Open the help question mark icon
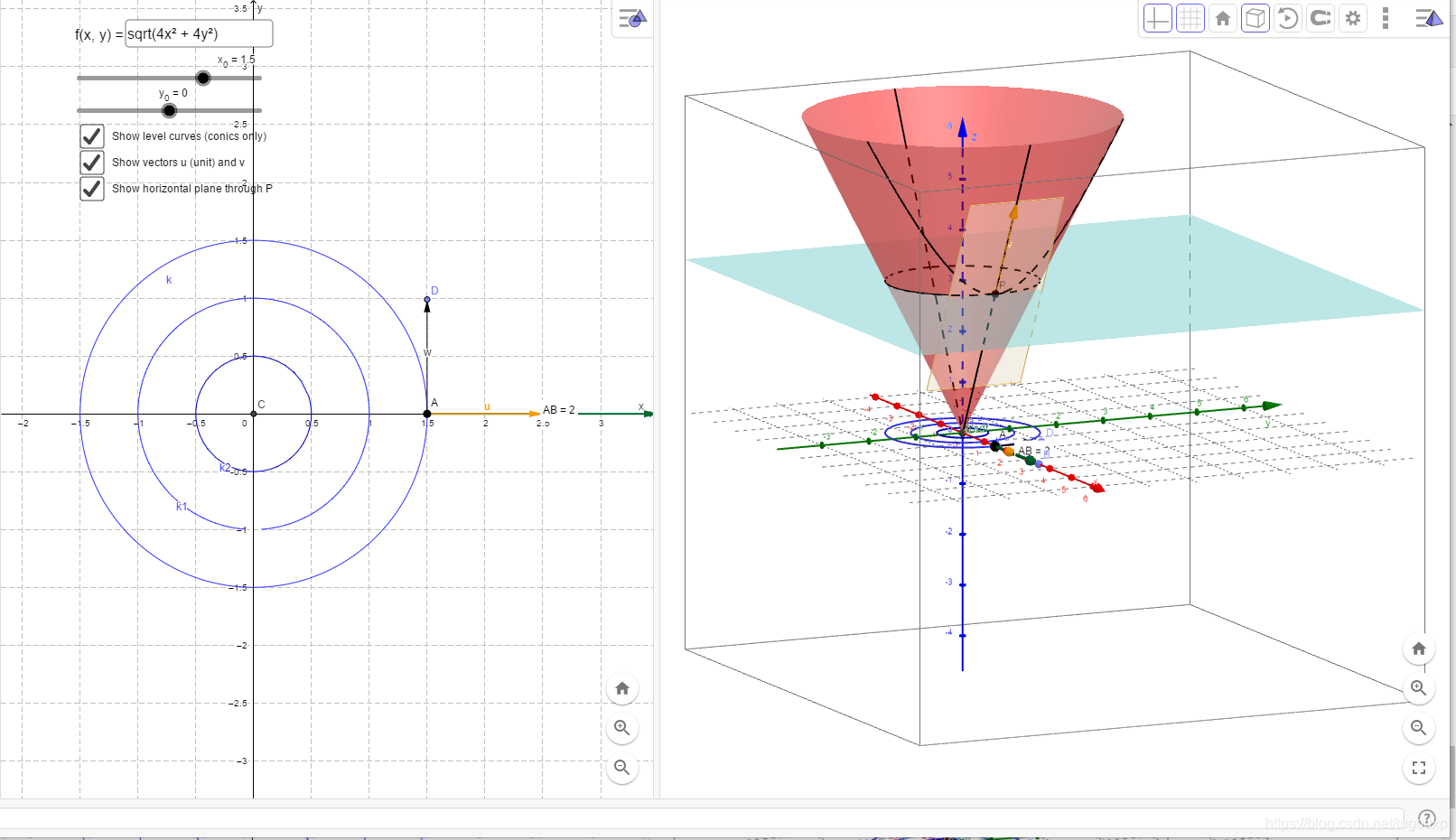Screen dimensions: 1456x840 [x=1427, y=819]
